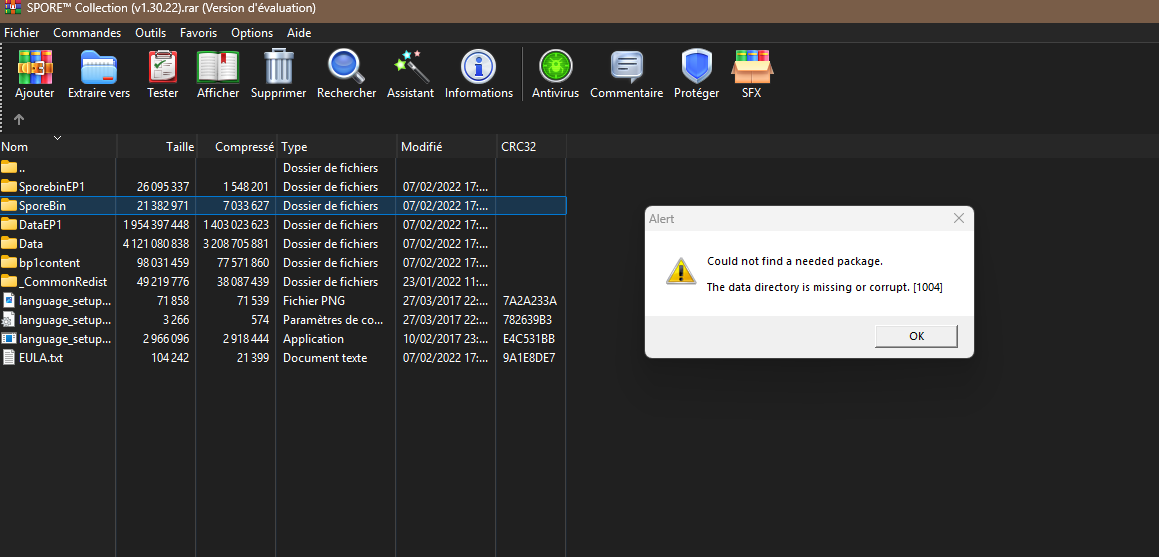Click the 'Fichier PNG' type cell

[314, 301]
